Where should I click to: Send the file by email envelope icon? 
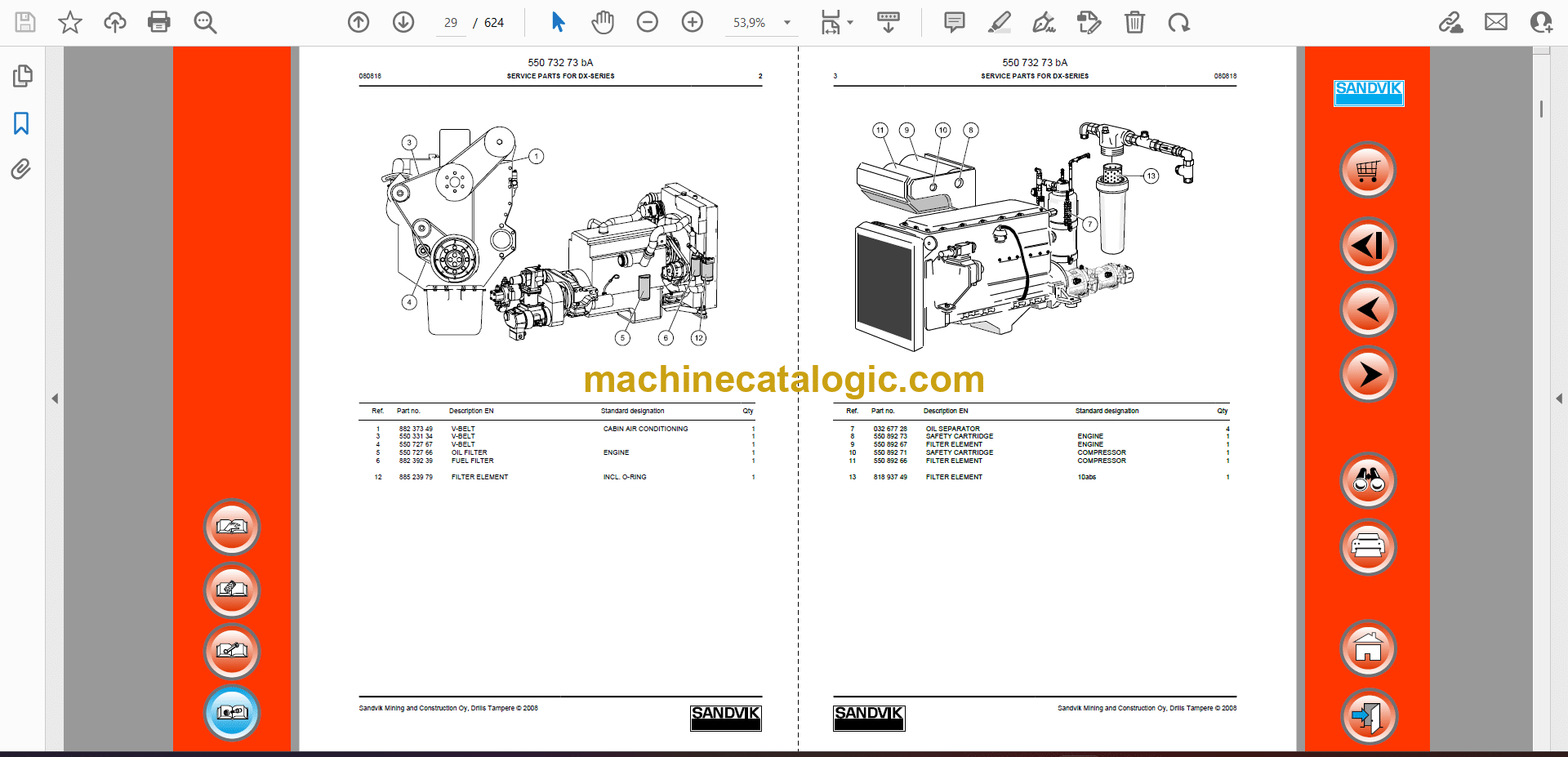1496,22
